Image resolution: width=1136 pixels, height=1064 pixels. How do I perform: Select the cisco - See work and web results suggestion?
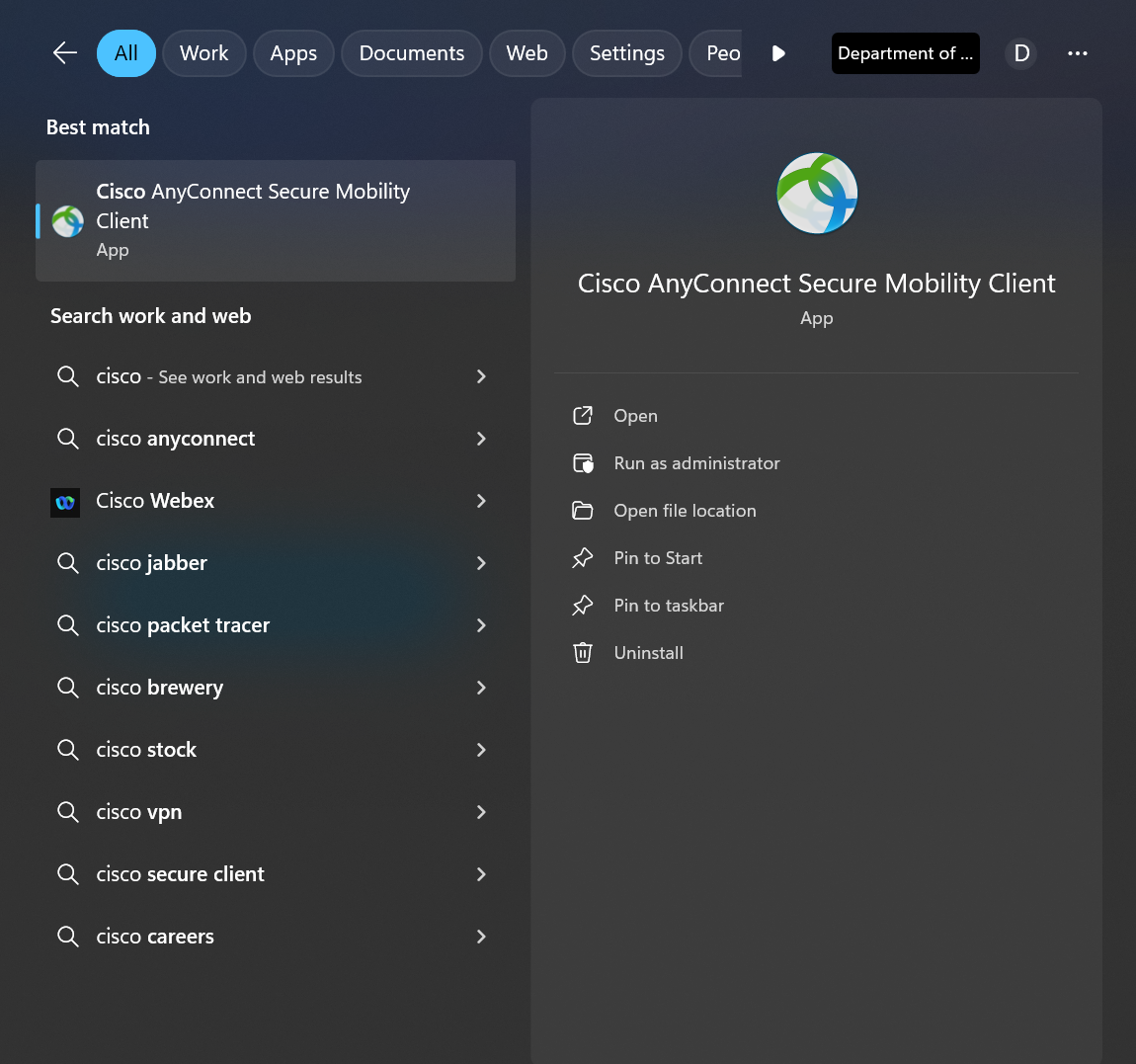click(x=276, y=376)
